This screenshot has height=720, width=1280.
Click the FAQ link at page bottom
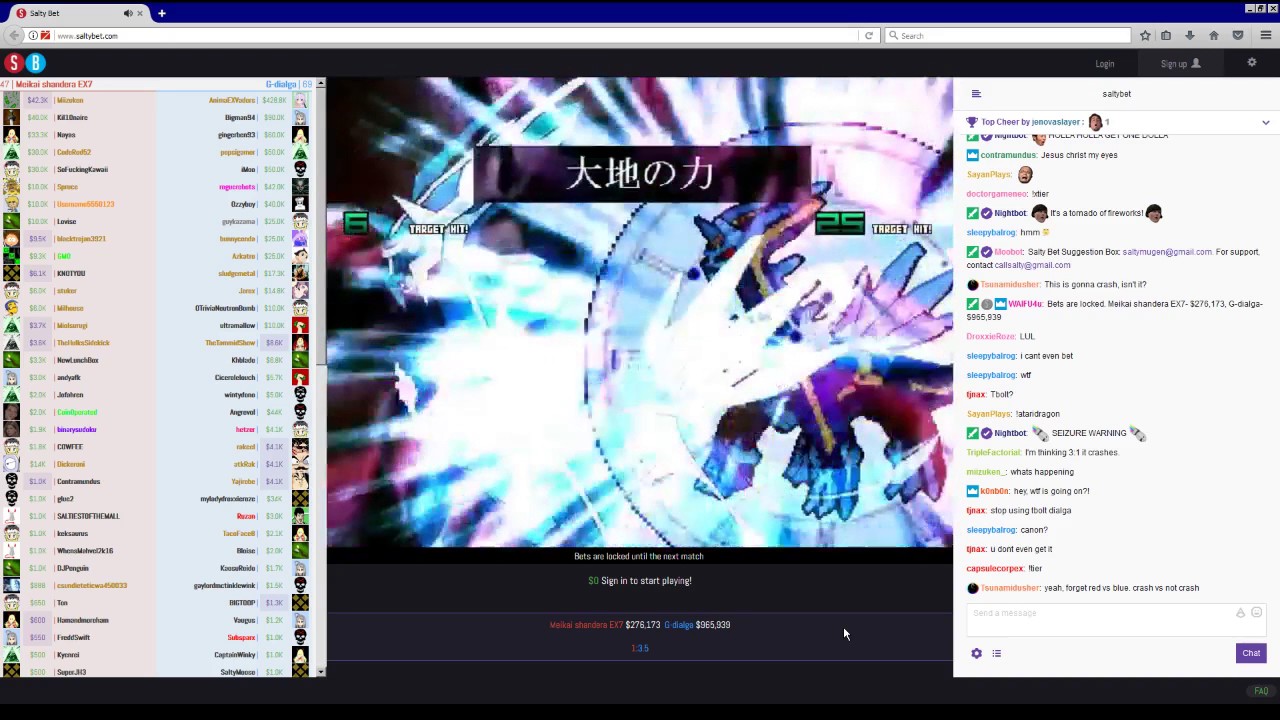click(1261, 691)
